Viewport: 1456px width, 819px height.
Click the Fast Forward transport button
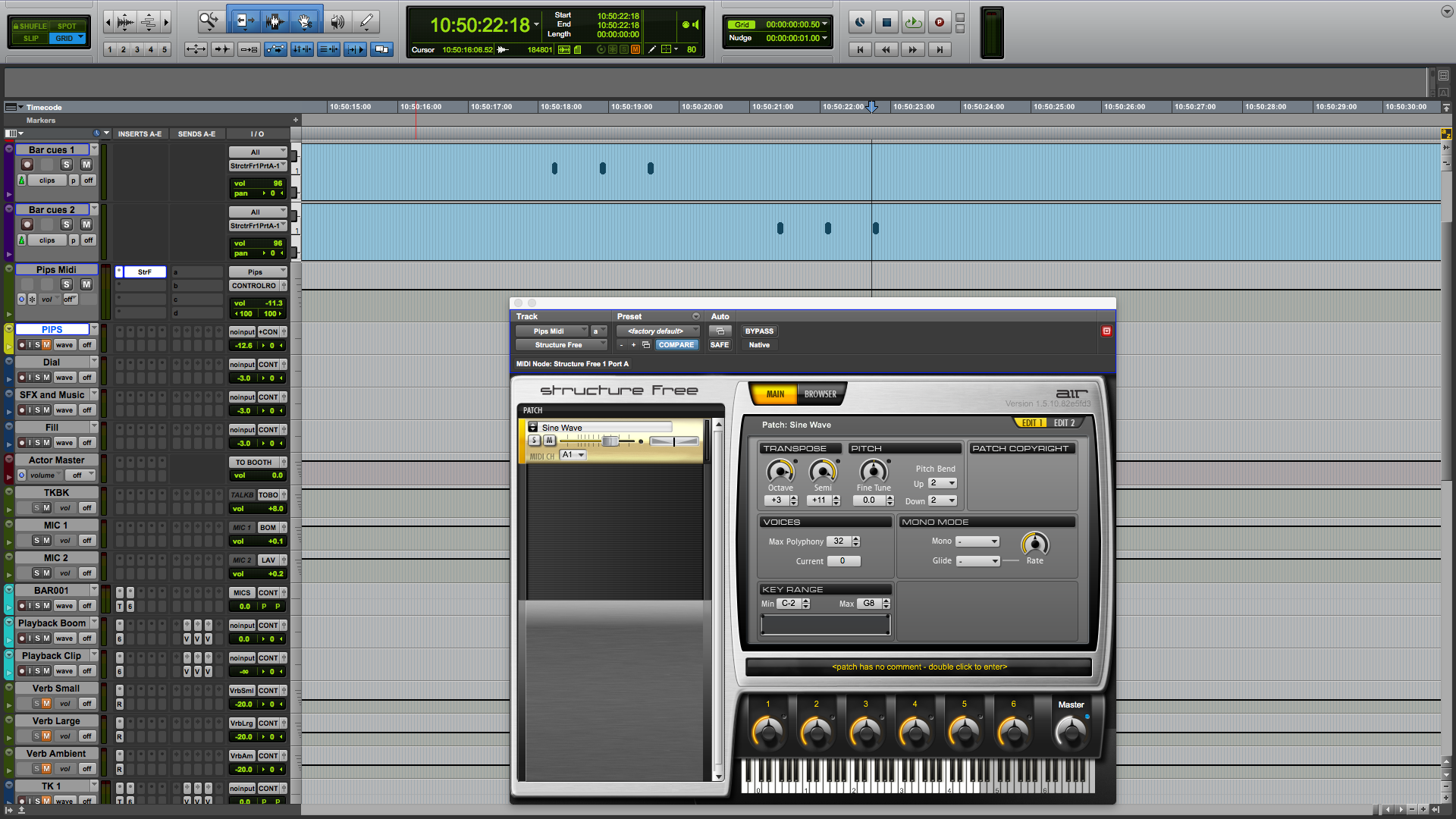click(912, 49)
